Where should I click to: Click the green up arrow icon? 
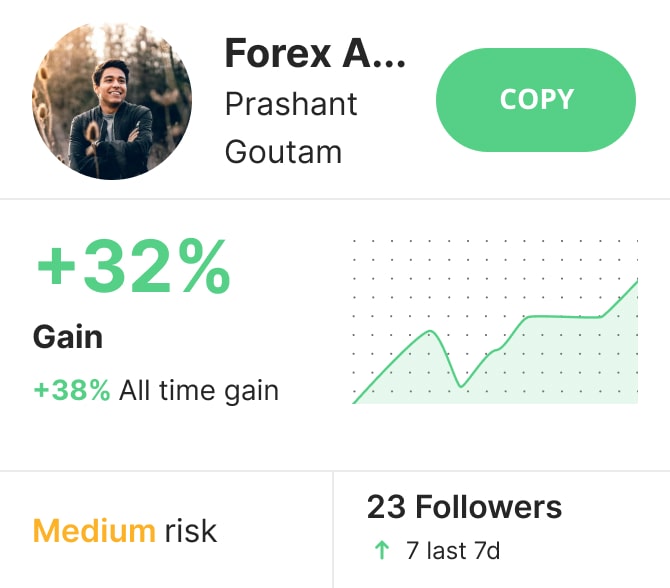pyautogui.click(x=379, y=550)
